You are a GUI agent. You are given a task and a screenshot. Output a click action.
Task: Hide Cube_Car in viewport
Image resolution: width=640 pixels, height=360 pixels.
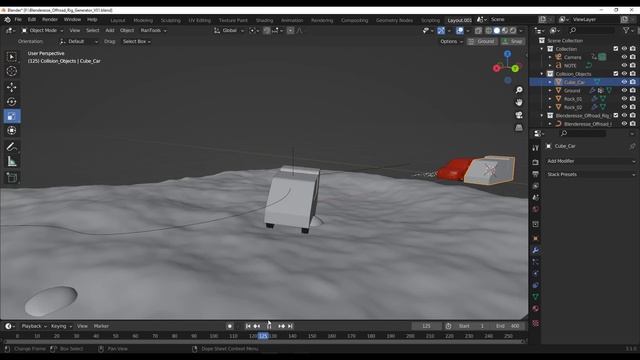(624, 82)
